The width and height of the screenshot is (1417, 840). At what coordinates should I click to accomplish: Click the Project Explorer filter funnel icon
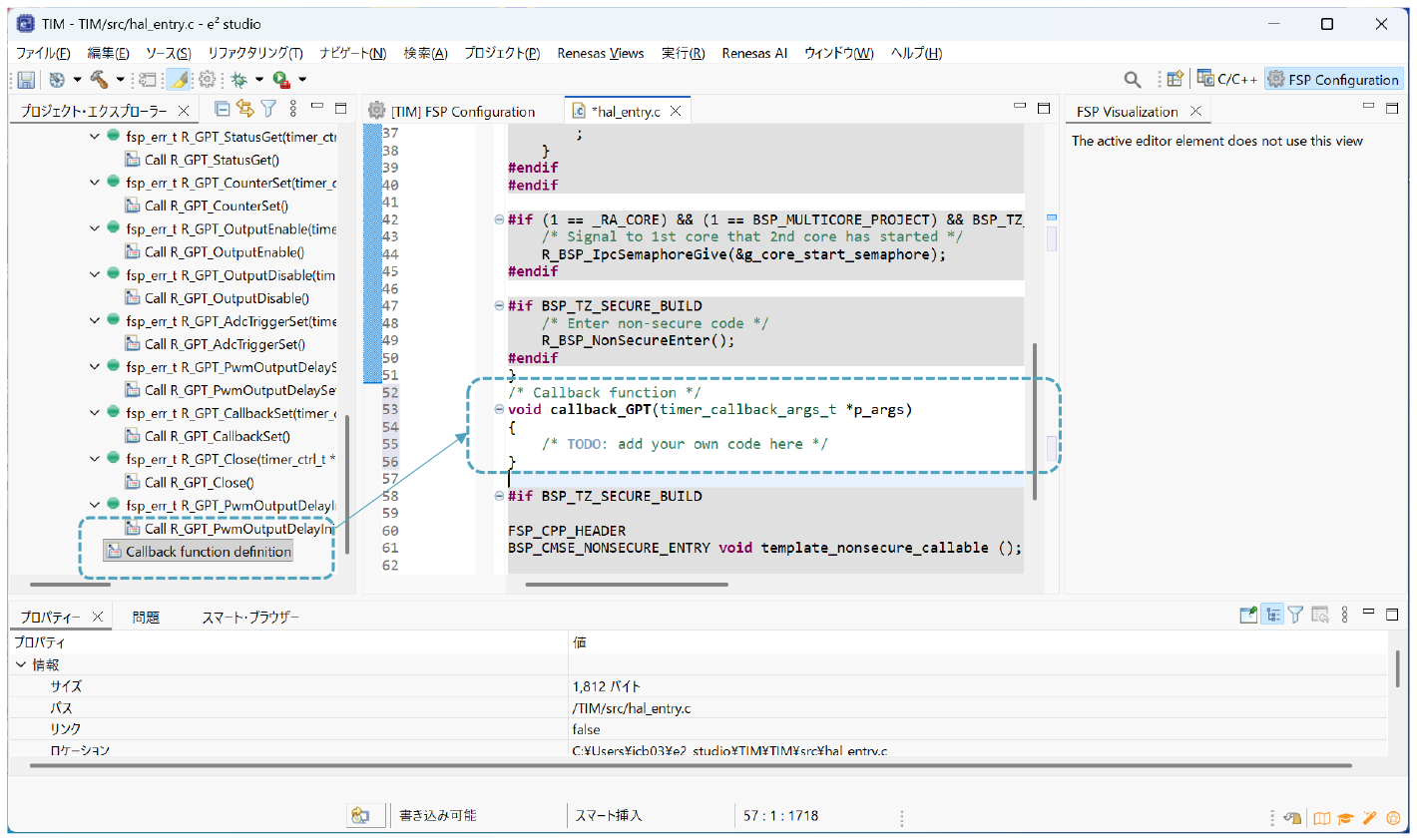click(x=268, y=109)
